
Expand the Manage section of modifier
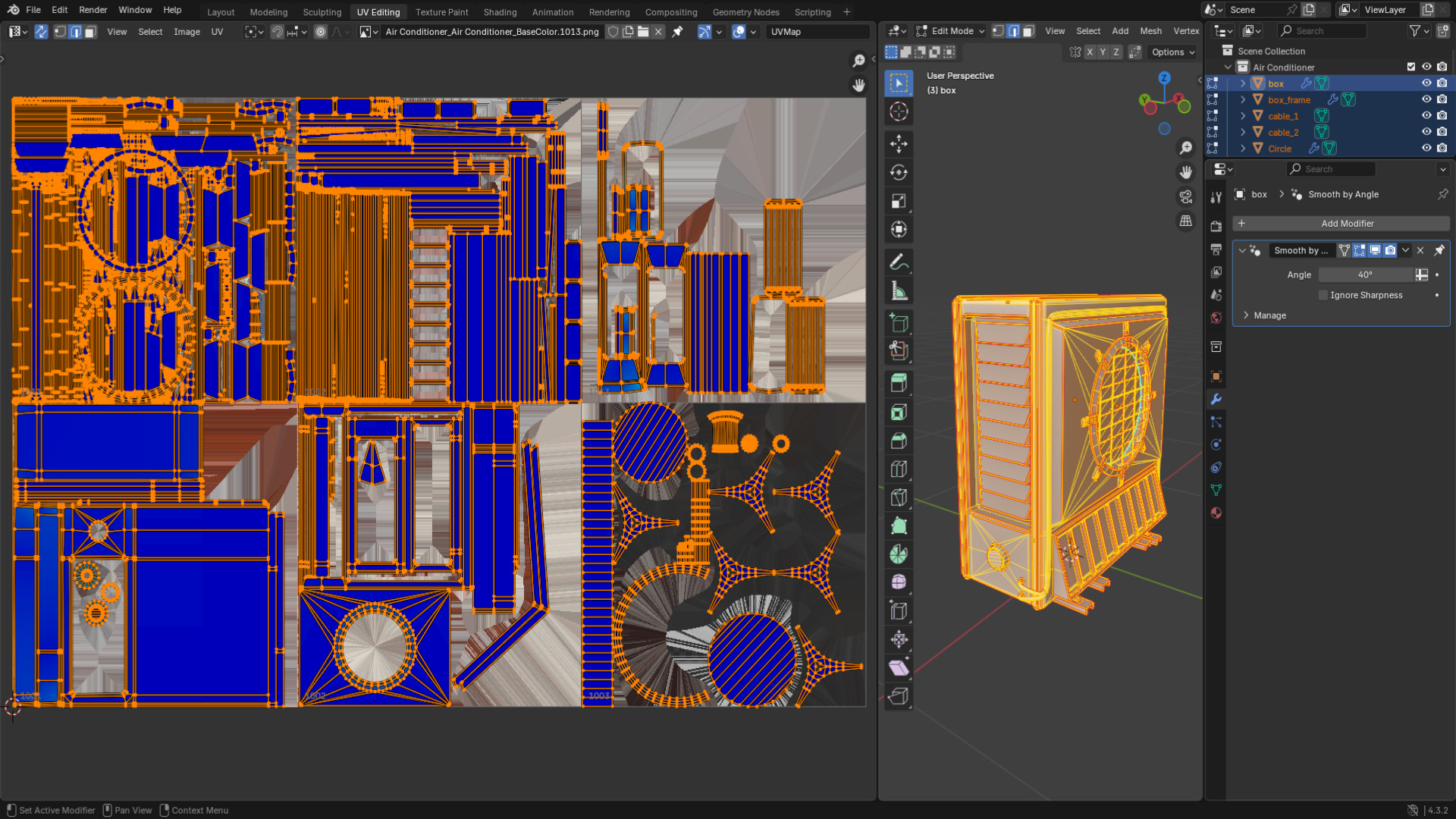[x=1246, y=315]
